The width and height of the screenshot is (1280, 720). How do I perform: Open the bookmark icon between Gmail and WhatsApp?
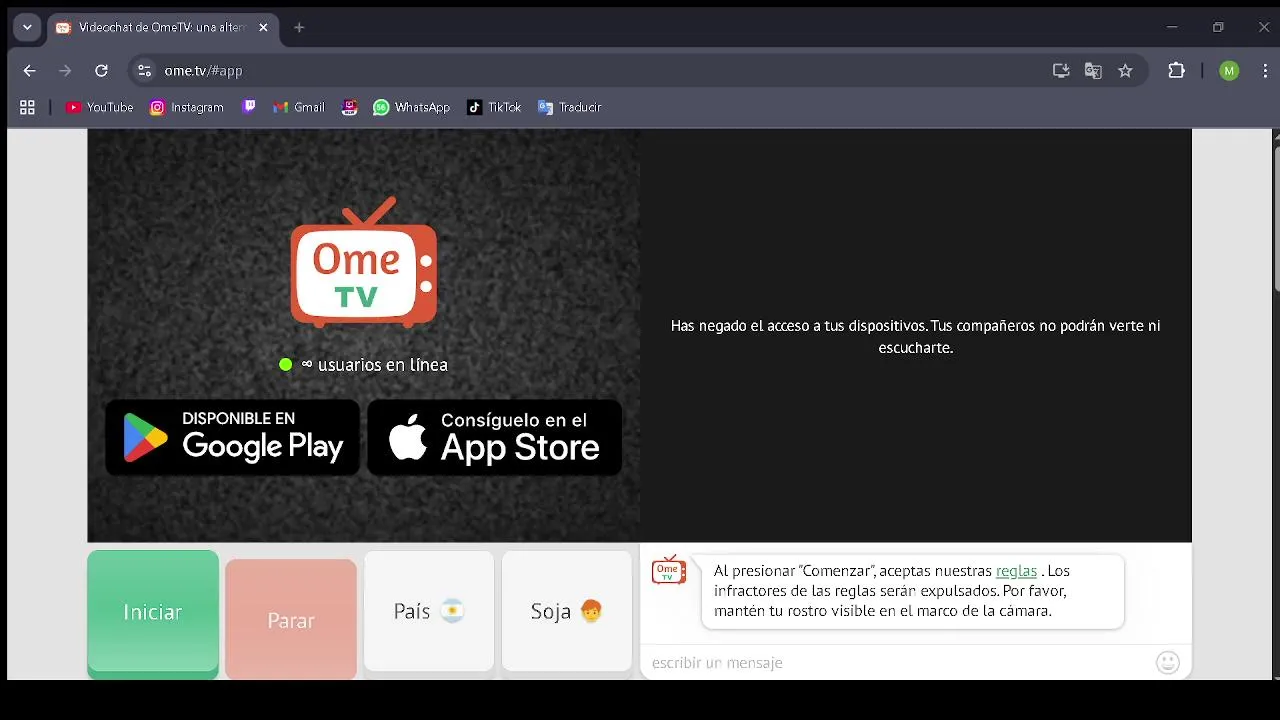tap(349, 107)
